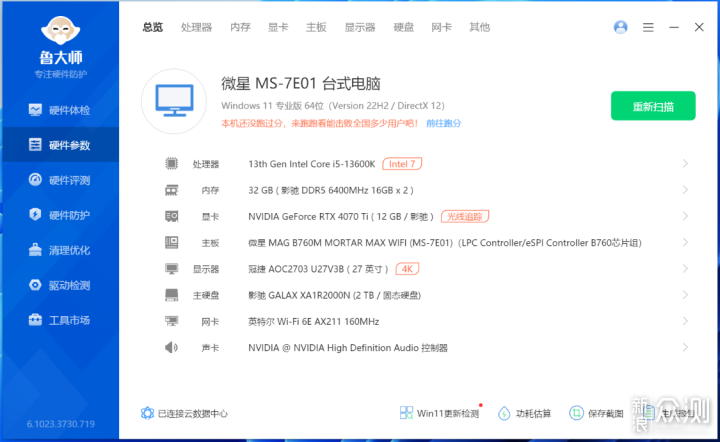The image size is (720, 442).
Task: Click the 显示器 monitor row icon
Action: pyautogui.click(x=171, y=269)
